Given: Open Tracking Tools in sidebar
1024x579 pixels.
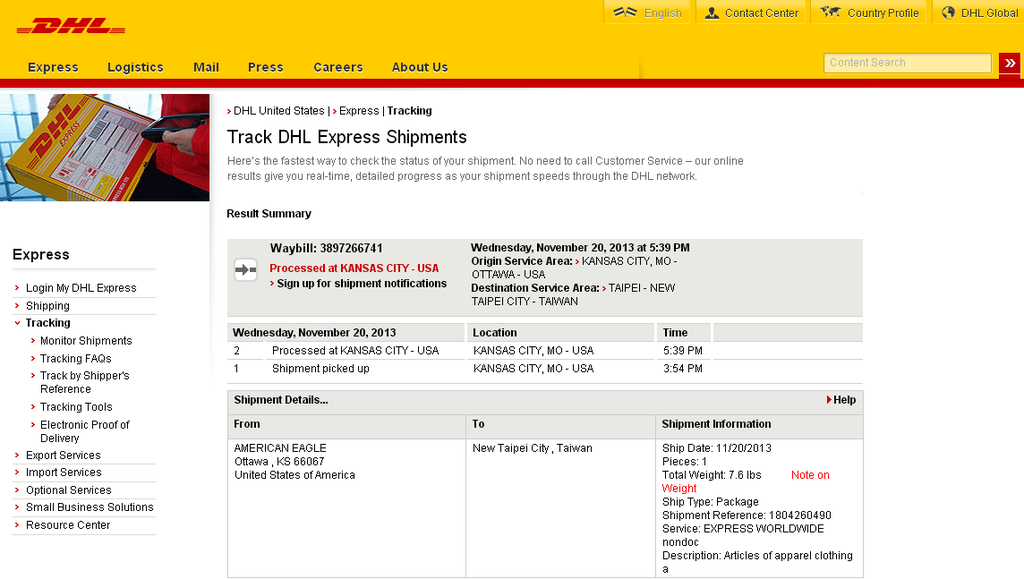Looking at the screenshot, I should click(x=76, y=407).
